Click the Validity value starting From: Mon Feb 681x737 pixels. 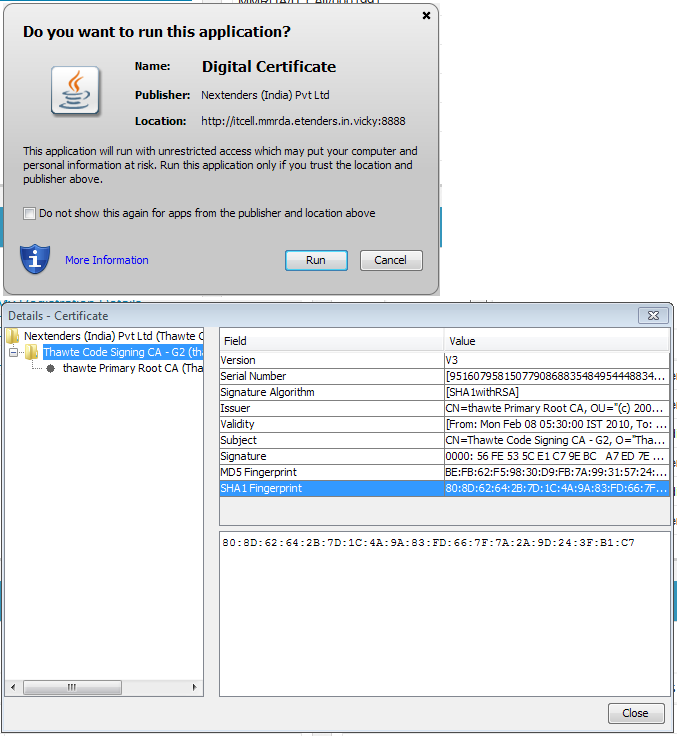pyautogui.click(x=557, y=424)
